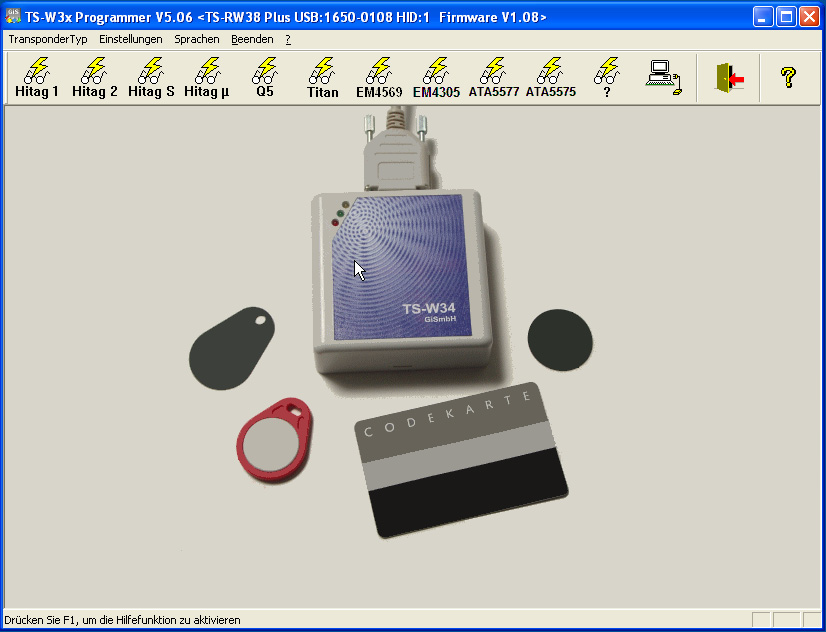Select the Titan transponder type
The height and width of the screenshot is (632, 826).
coord(321,75)
